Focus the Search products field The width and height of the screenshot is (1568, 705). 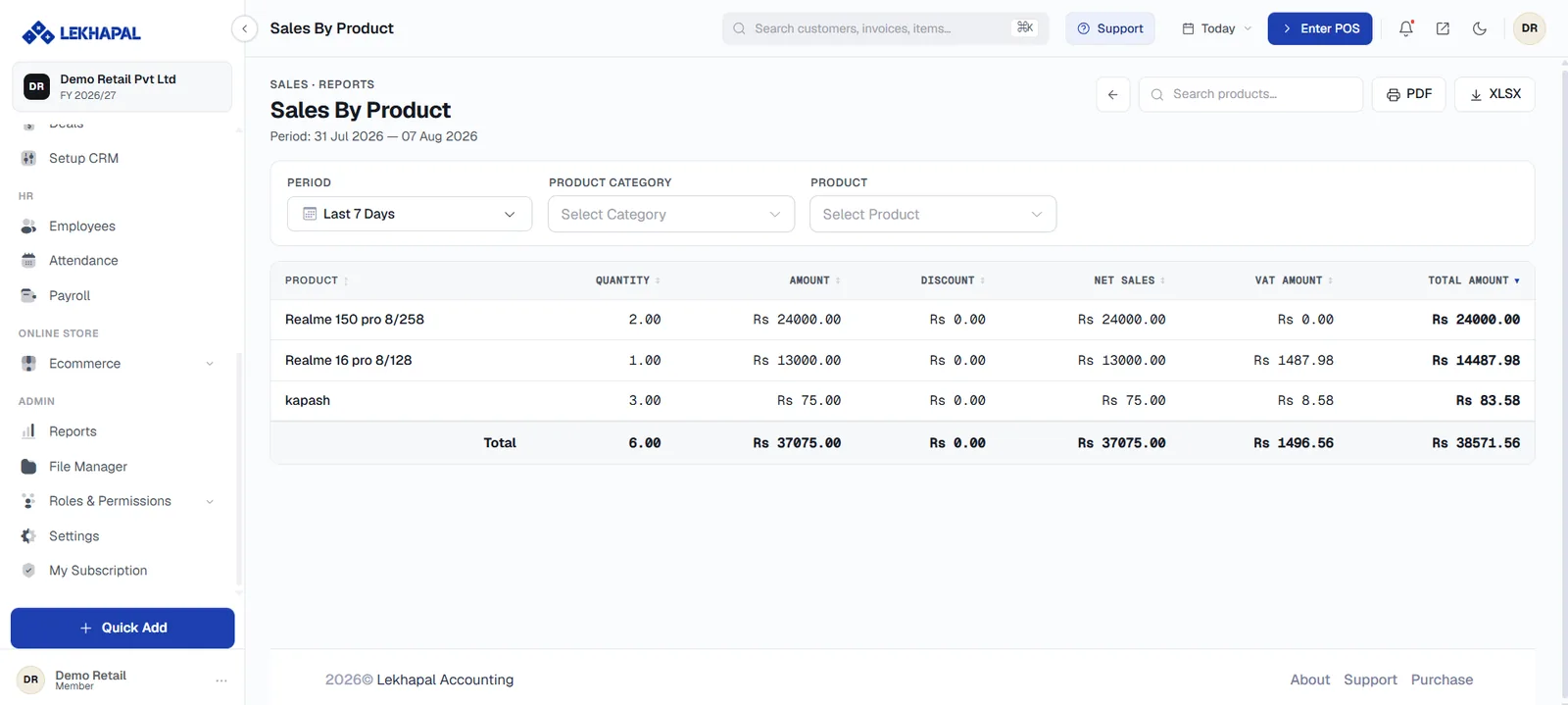click(x=1250, y=94)
